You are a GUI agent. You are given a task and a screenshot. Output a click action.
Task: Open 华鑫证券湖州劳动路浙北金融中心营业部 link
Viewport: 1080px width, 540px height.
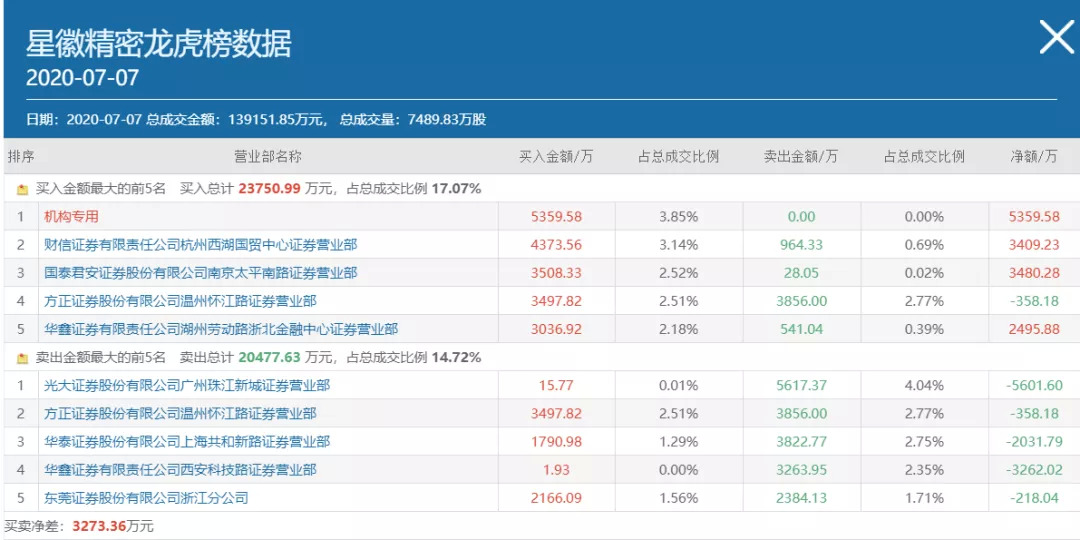point(220,329)
